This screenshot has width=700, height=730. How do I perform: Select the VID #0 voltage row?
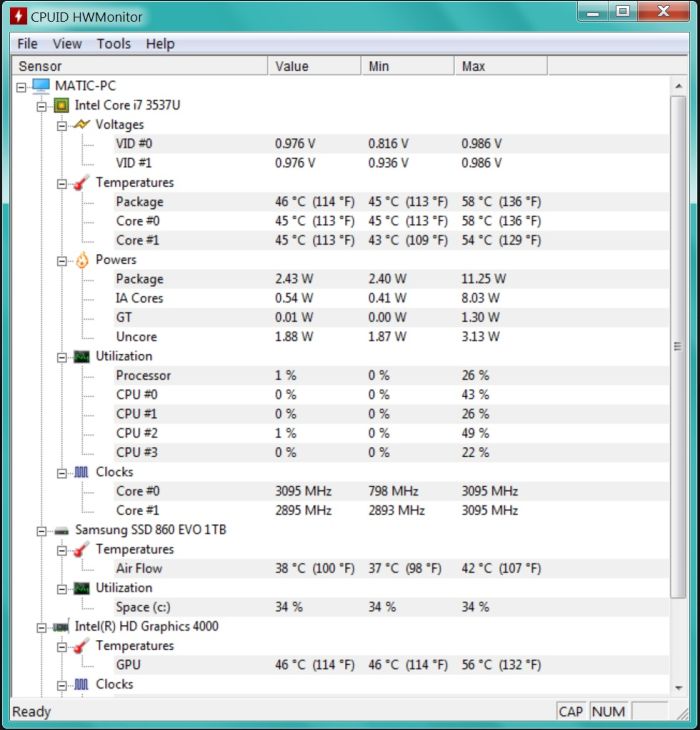391,144
